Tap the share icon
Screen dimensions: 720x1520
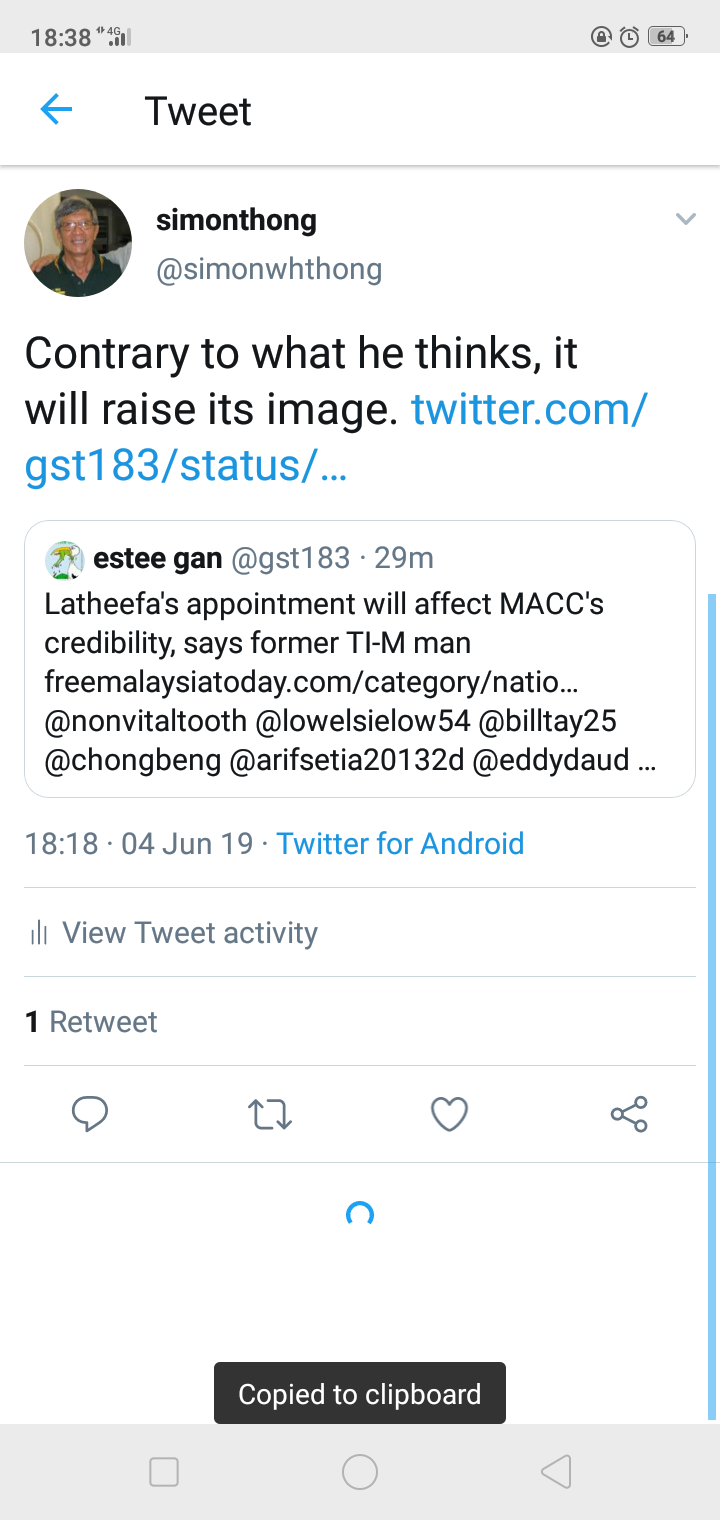pos(629,1114)
